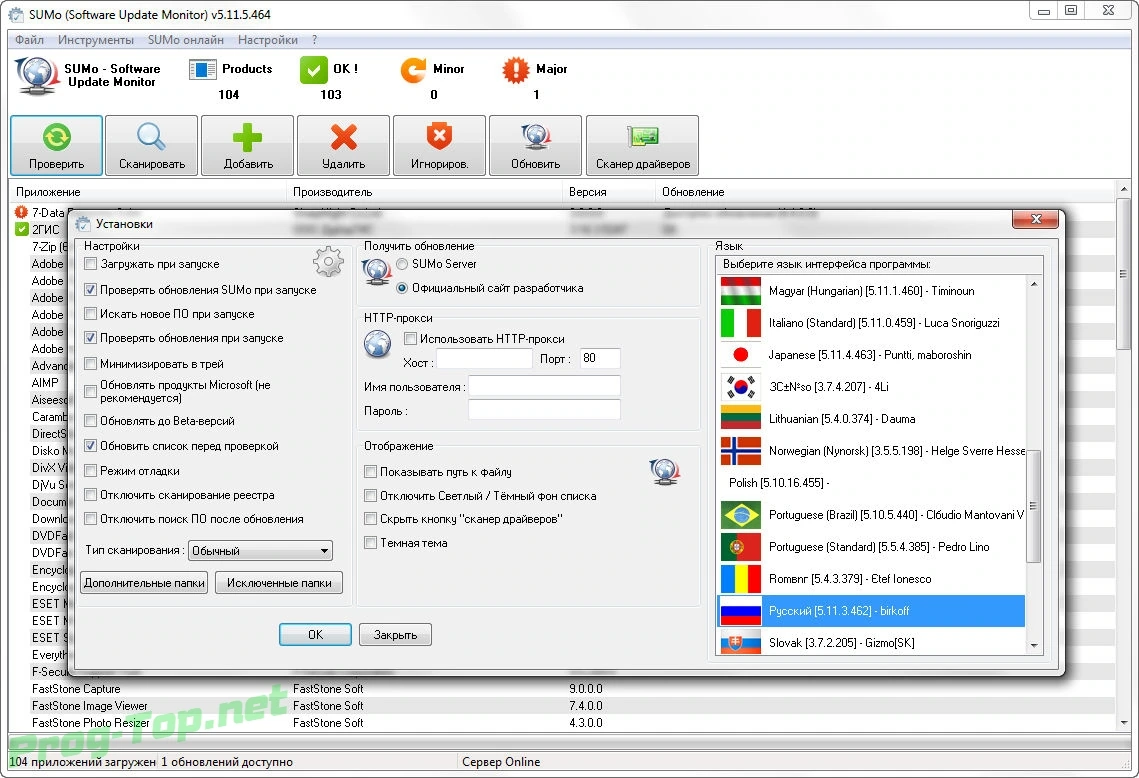Enable Искать новое ПО при запуске
Image resolution: width=1139 pixels, height=778 pixels.
coord(91,314)
